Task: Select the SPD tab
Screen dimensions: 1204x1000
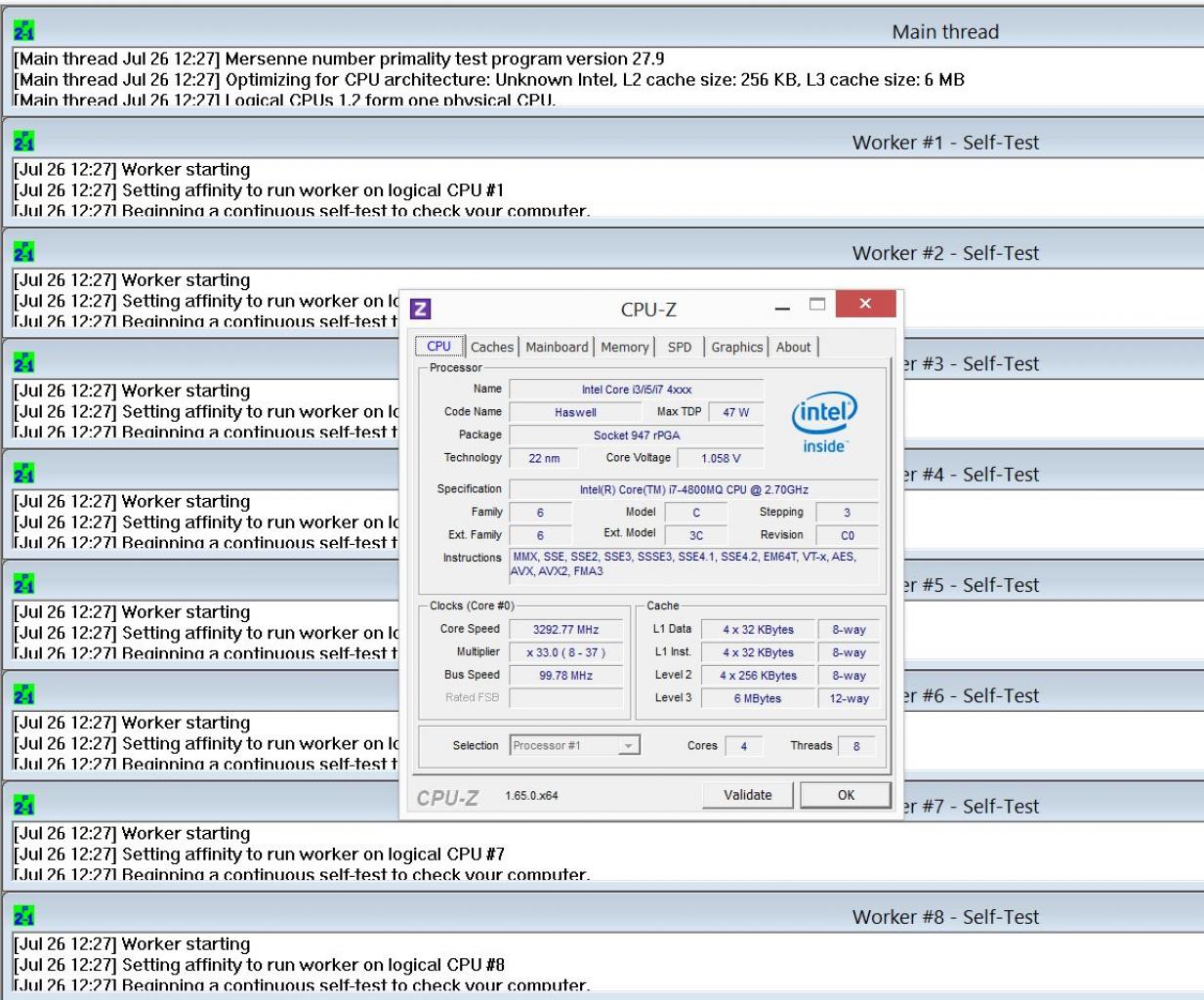Action: tap(680, 347)
